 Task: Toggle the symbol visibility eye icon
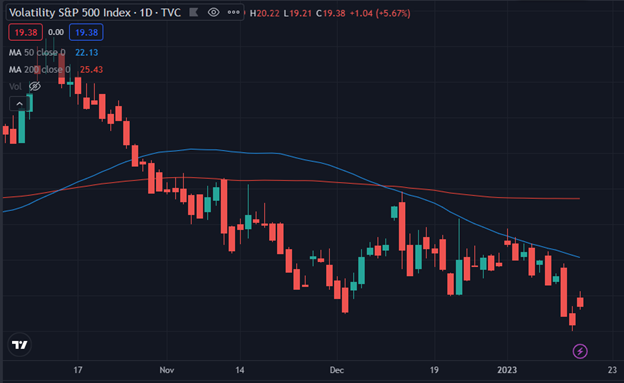click(x=213, y=13)
